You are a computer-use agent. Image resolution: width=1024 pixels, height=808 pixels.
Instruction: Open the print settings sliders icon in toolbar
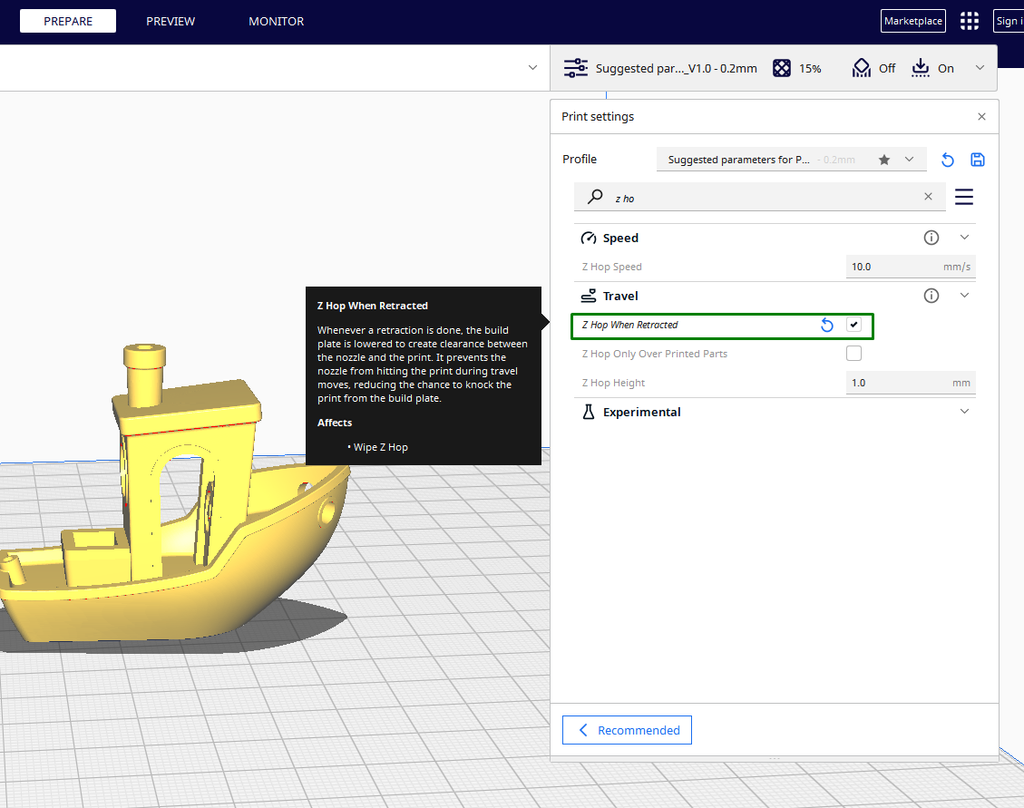575,68
